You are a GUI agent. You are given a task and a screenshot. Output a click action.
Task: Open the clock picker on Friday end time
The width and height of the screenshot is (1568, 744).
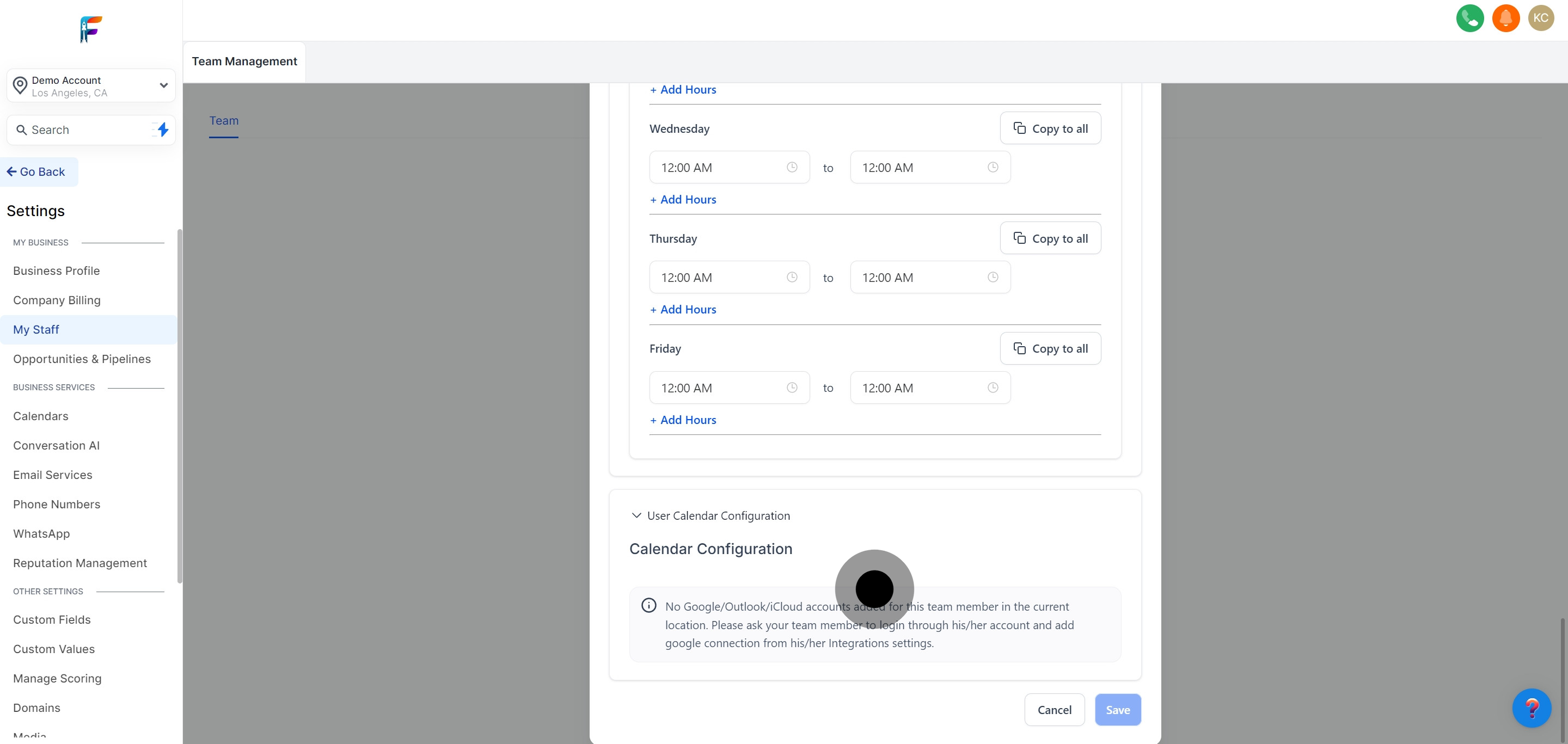coord(992,387)
